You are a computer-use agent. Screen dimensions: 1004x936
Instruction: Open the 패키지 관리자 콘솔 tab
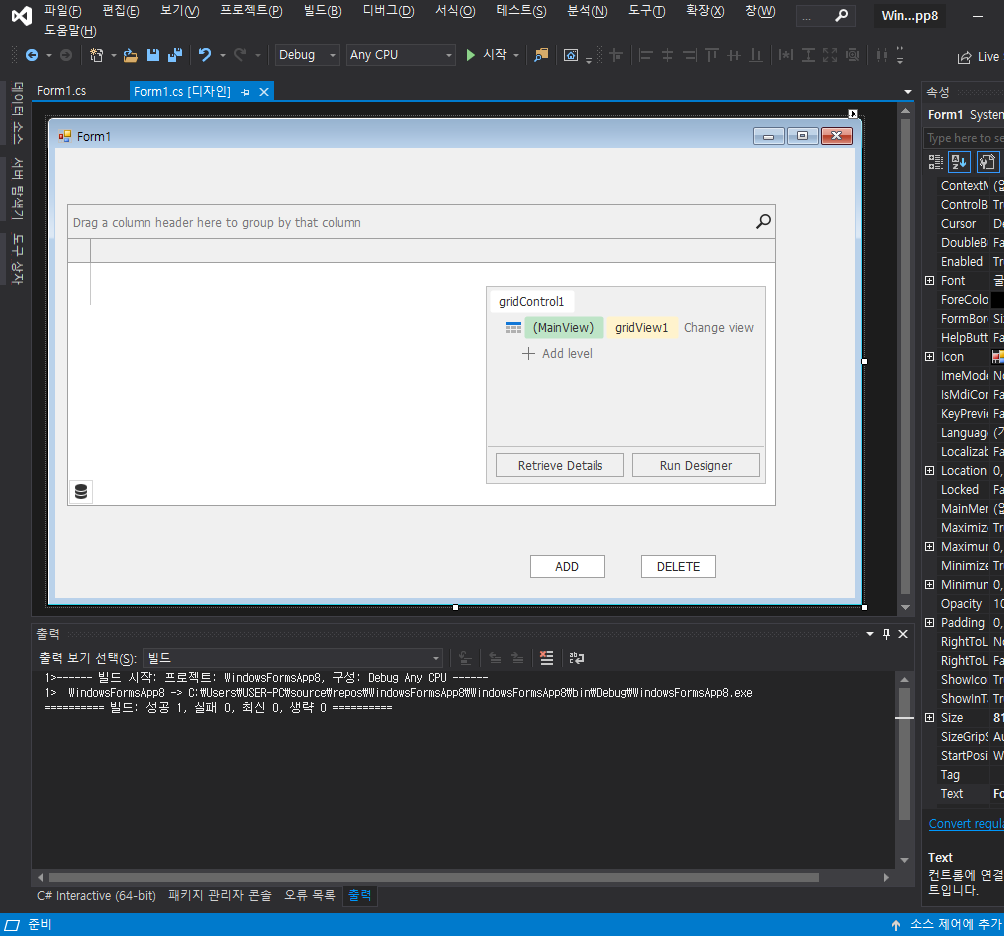click(220, 895)
